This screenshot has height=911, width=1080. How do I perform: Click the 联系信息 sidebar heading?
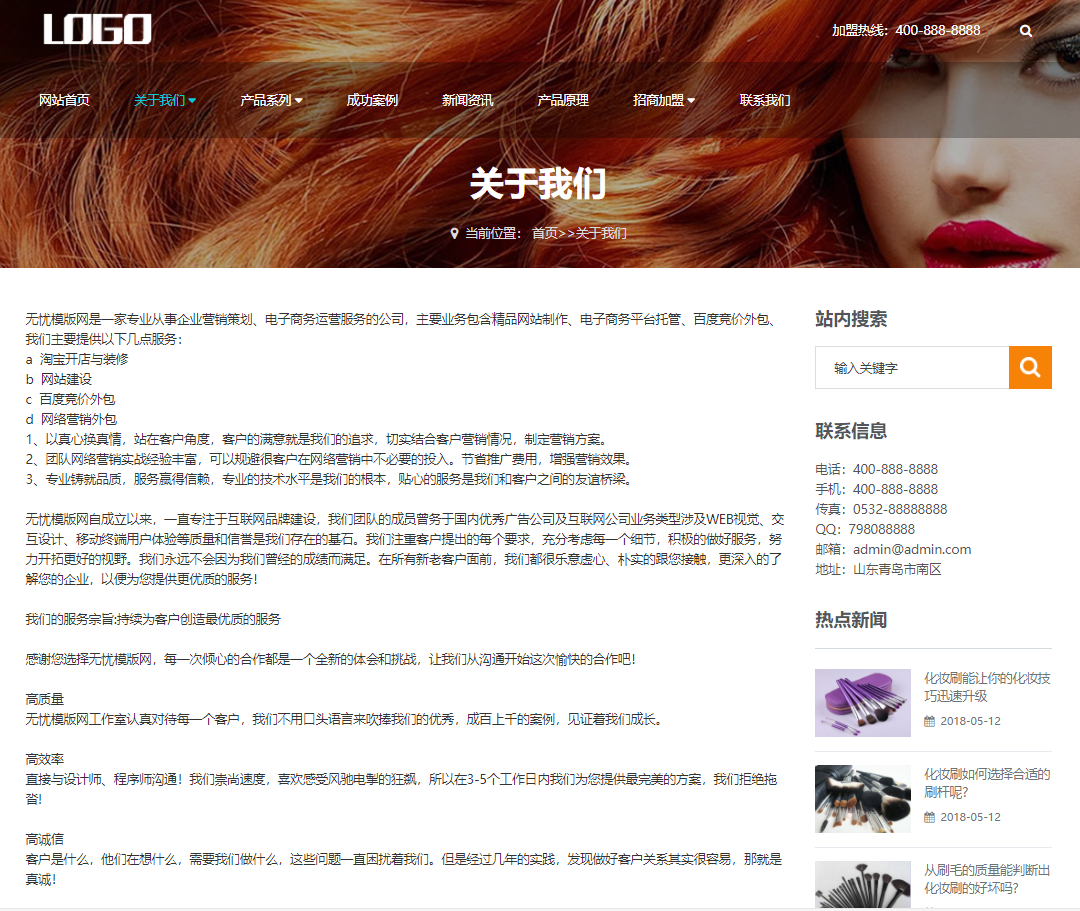pos(851,431)
